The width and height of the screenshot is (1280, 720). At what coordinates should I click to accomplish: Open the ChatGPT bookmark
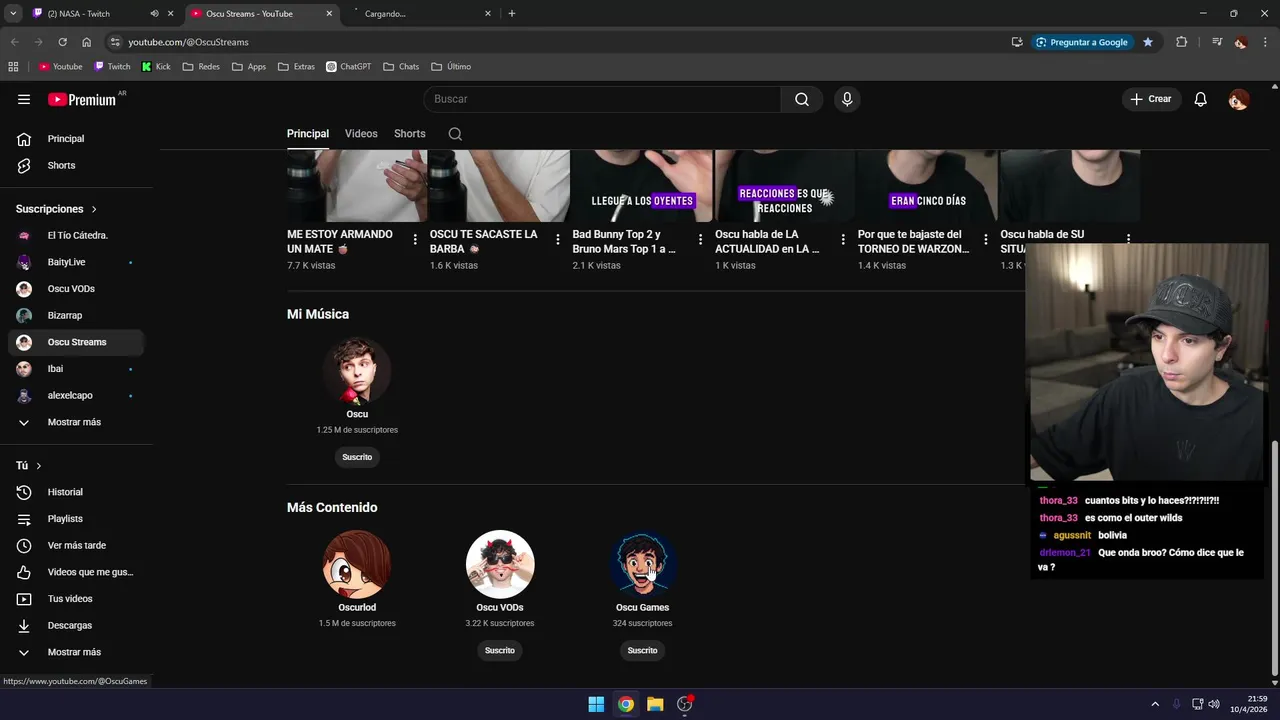(x=348, y=67)
